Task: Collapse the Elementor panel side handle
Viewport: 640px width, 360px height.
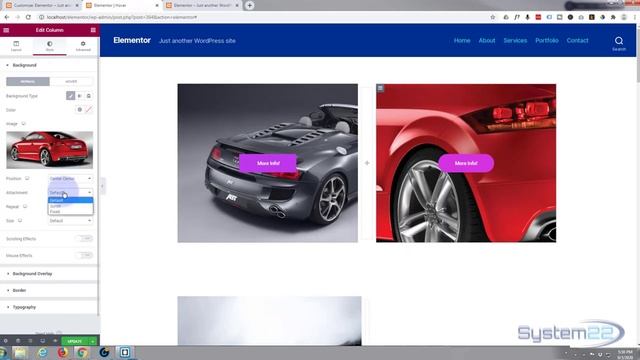Action: click(x=102, y=187)
